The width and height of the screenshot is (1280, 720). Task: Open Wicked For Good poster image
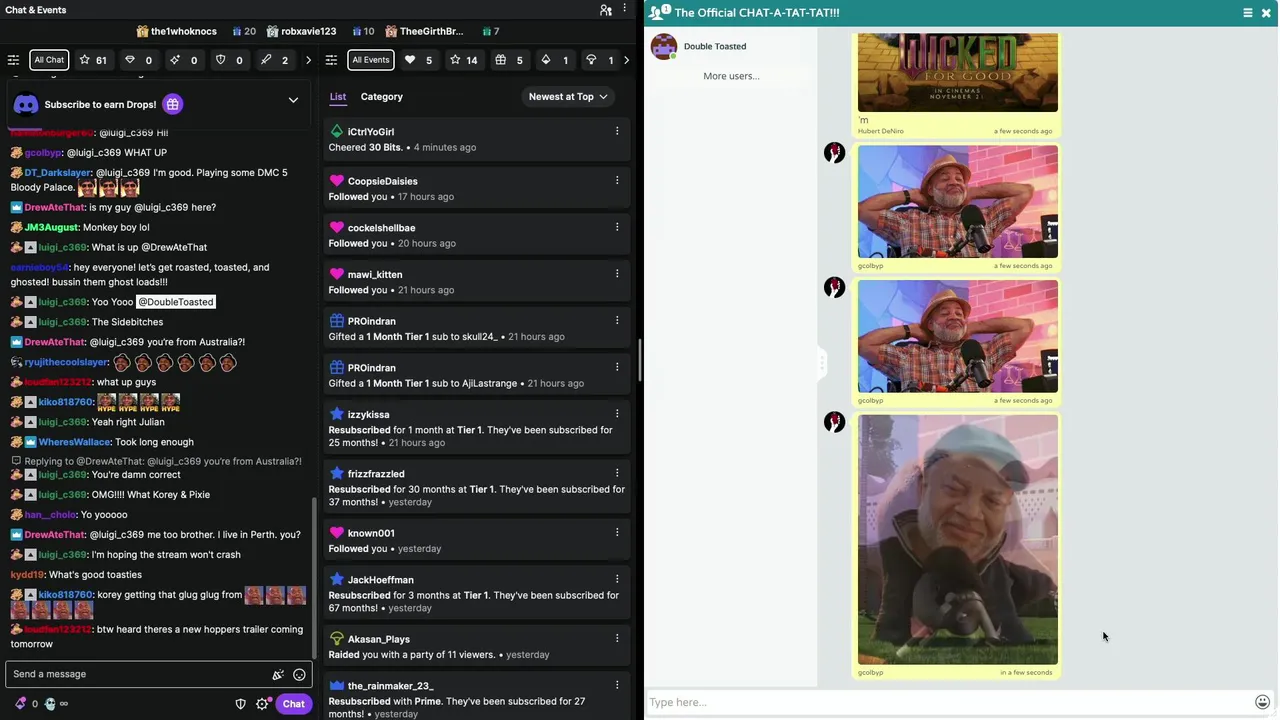pos(957,72)
